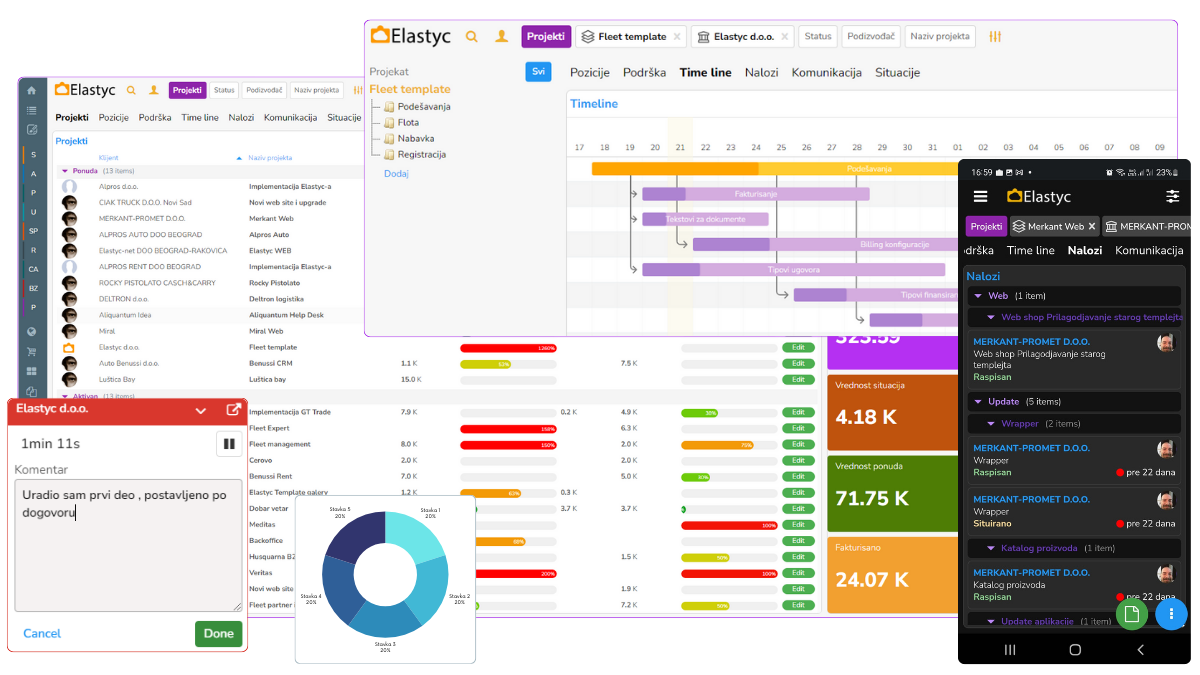Tap the Android recent apps button
The height and width of the screenshot is (675, 1200).
pyautogui.click(x=1009, y=649)
